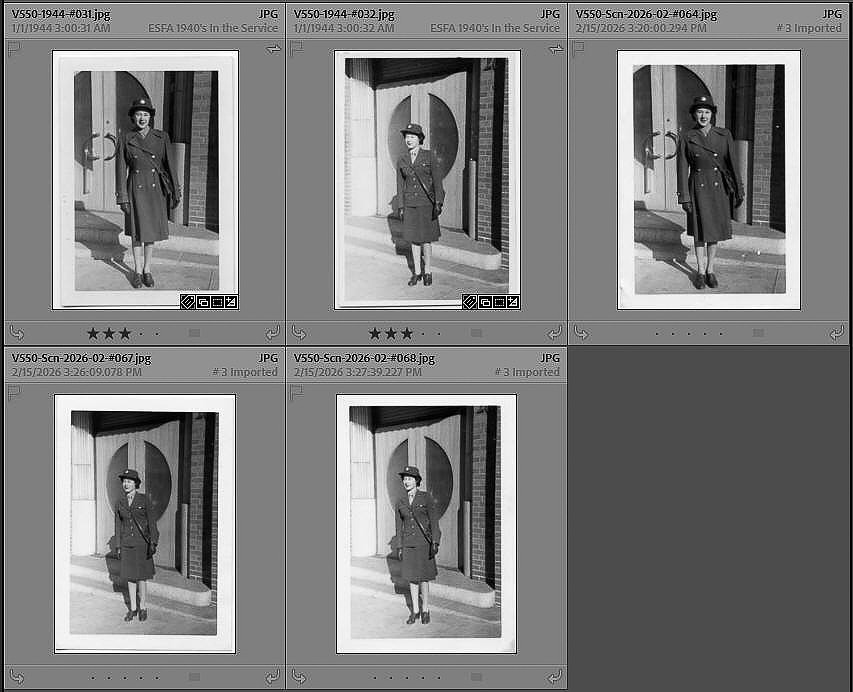This screenshot has height=692, width=853.
Task: Click the file name V550-1944-#032.jpg
Action: 344,14
